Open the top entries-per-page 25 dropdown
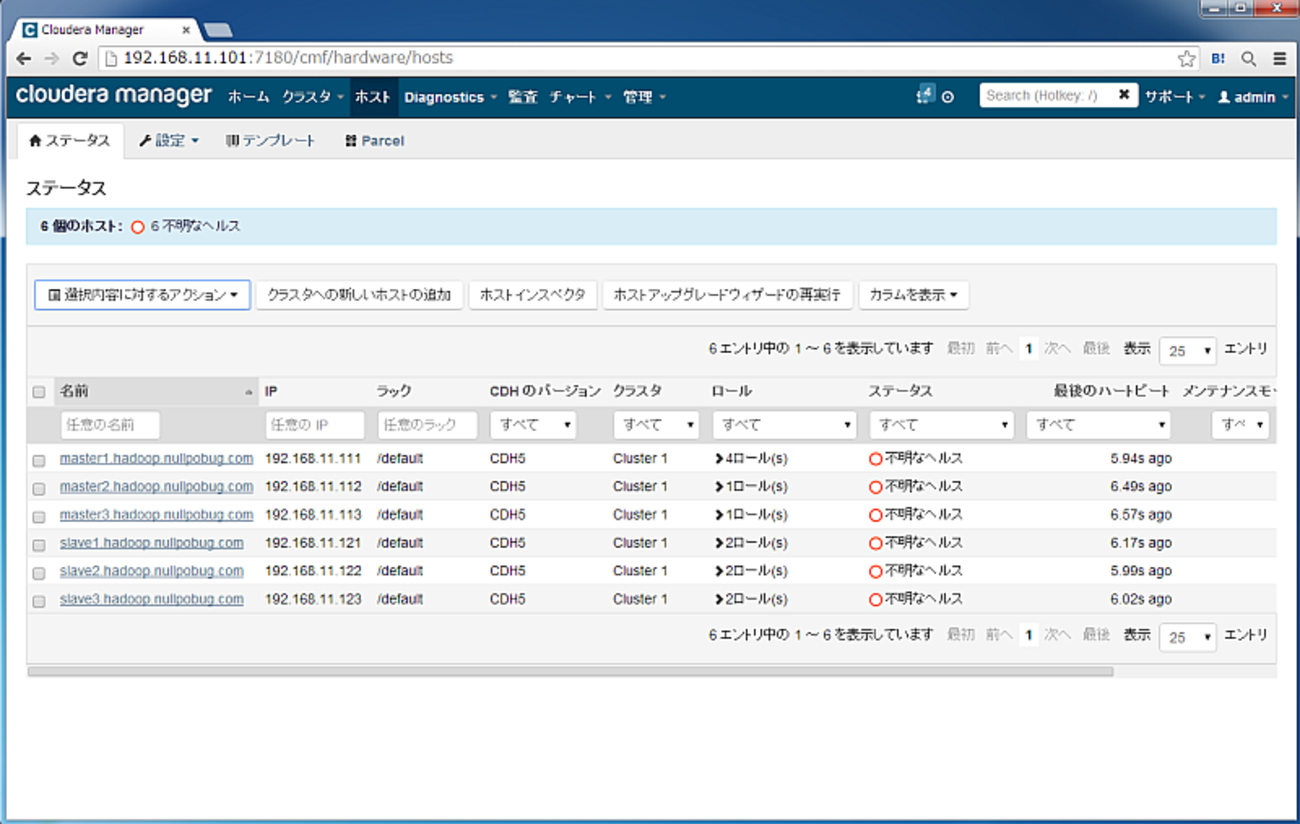 coord(1187,351)
